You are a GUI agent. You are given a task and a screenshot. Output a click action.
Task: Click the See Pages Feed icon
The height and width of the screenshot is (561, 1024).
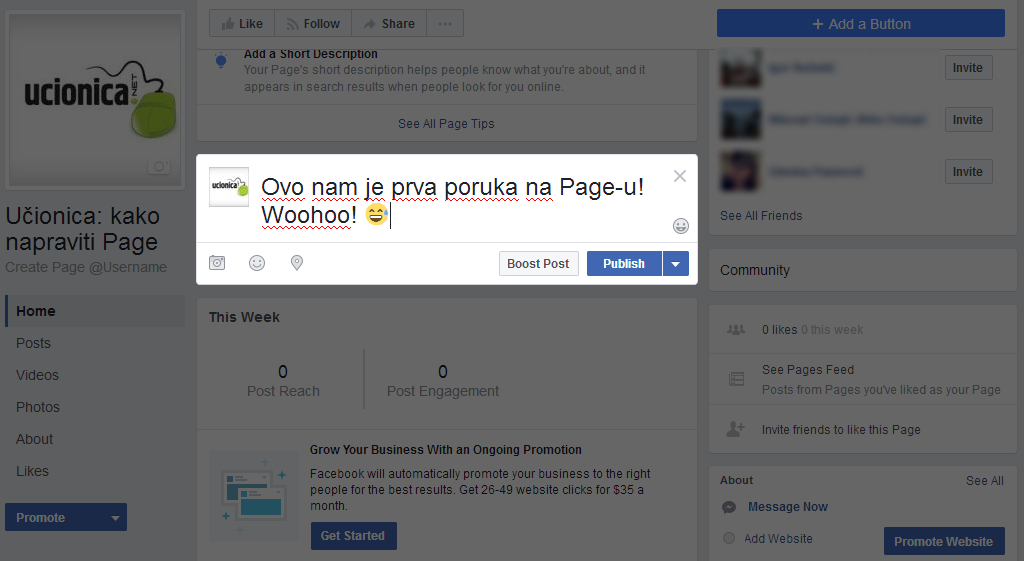click(736, 379)
